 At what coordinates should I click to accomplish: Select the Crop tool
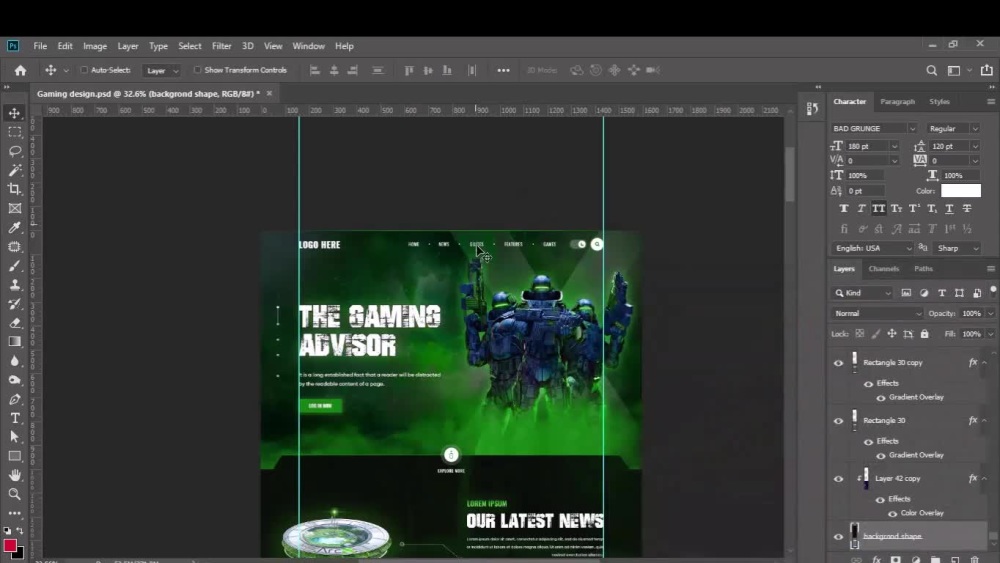15,189
